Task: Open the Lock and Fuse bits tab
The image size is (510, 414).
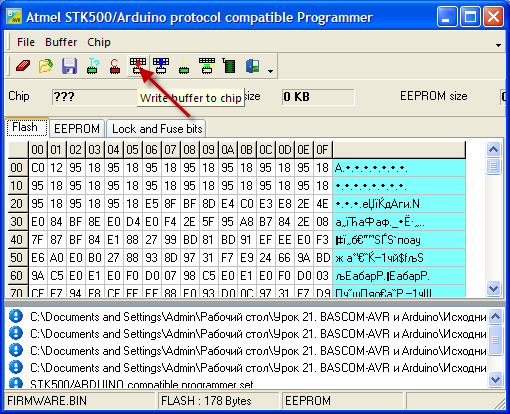Action: [157, 129]
